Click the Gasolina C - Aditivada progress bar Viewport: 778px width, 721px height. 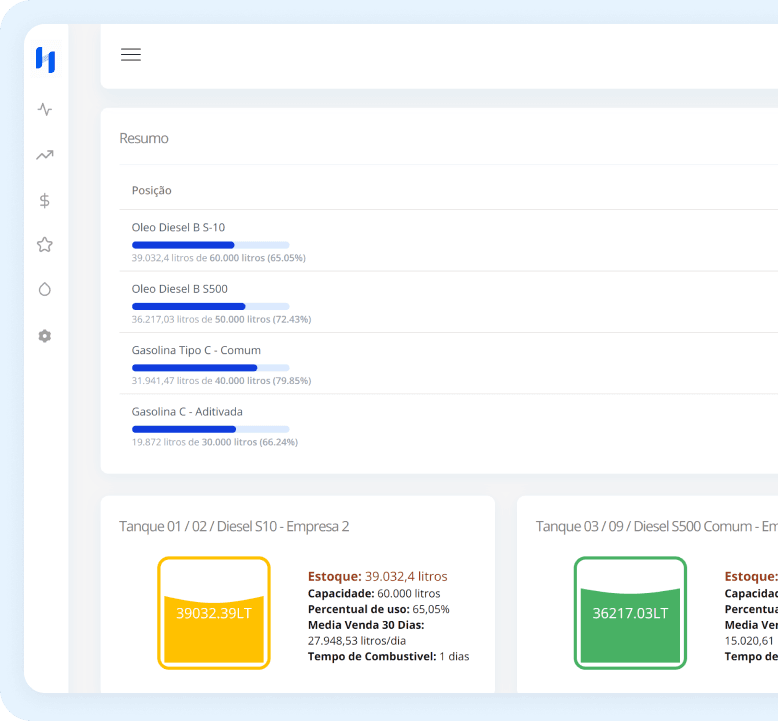point(210,429)
